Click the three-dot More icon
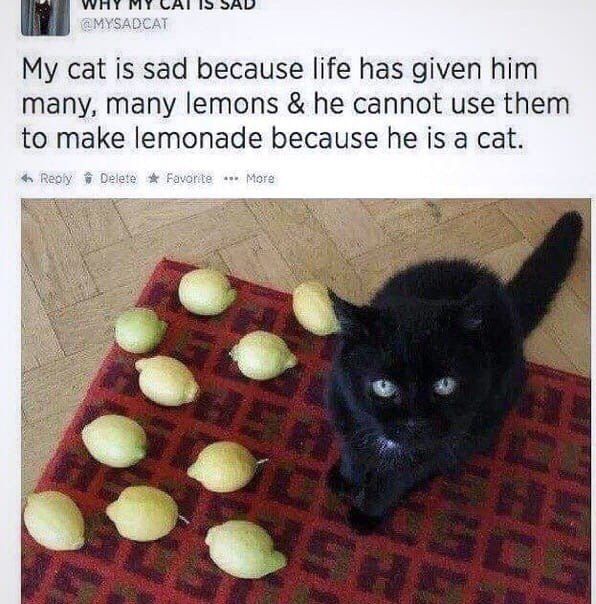Image resolution: width=596 pixels, height=604 pixels. coord(232,179)
